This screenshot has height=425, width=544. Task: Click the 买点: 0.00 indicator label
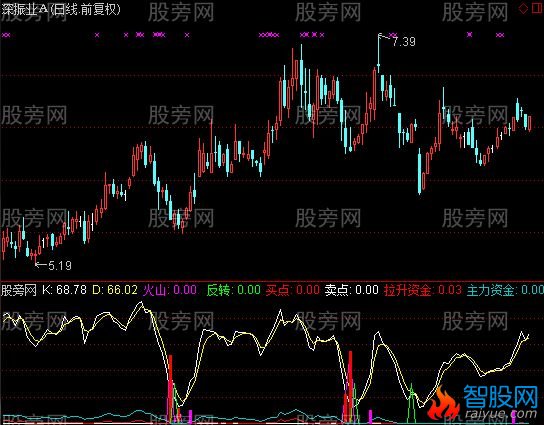(292, 289)
